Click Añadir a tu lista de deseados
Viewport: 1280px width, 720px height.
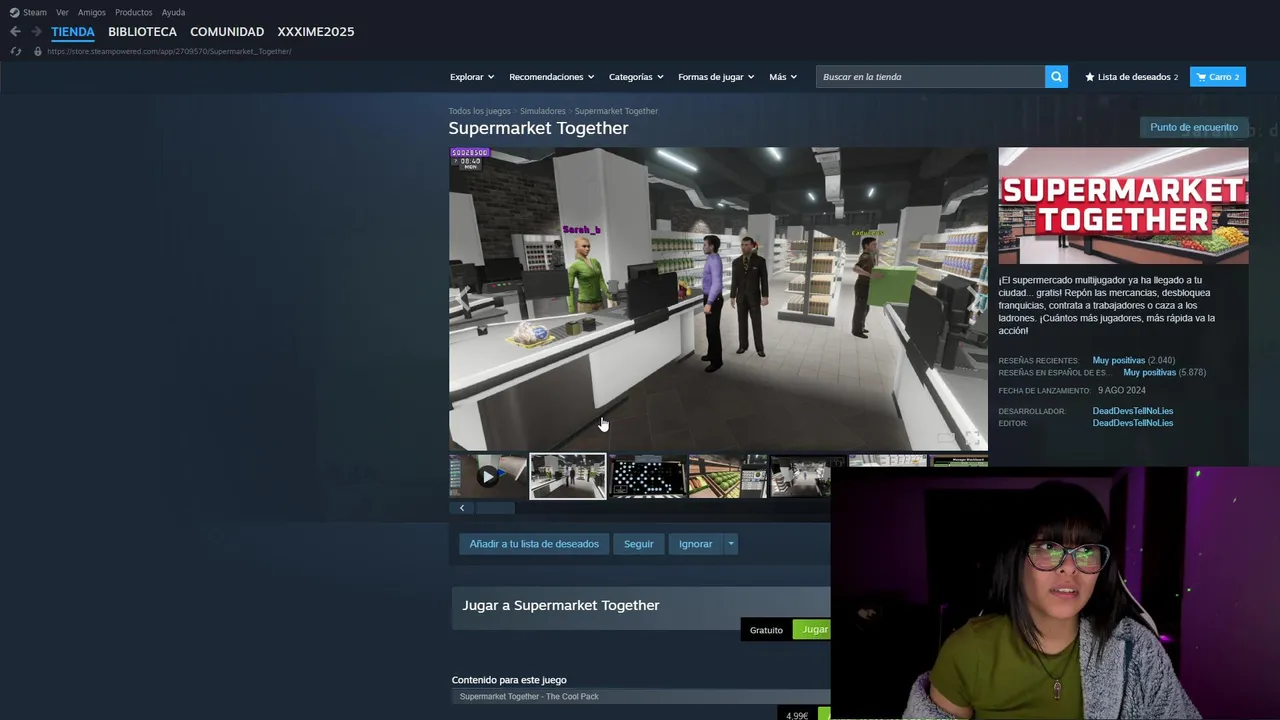(x=534, y=544)
